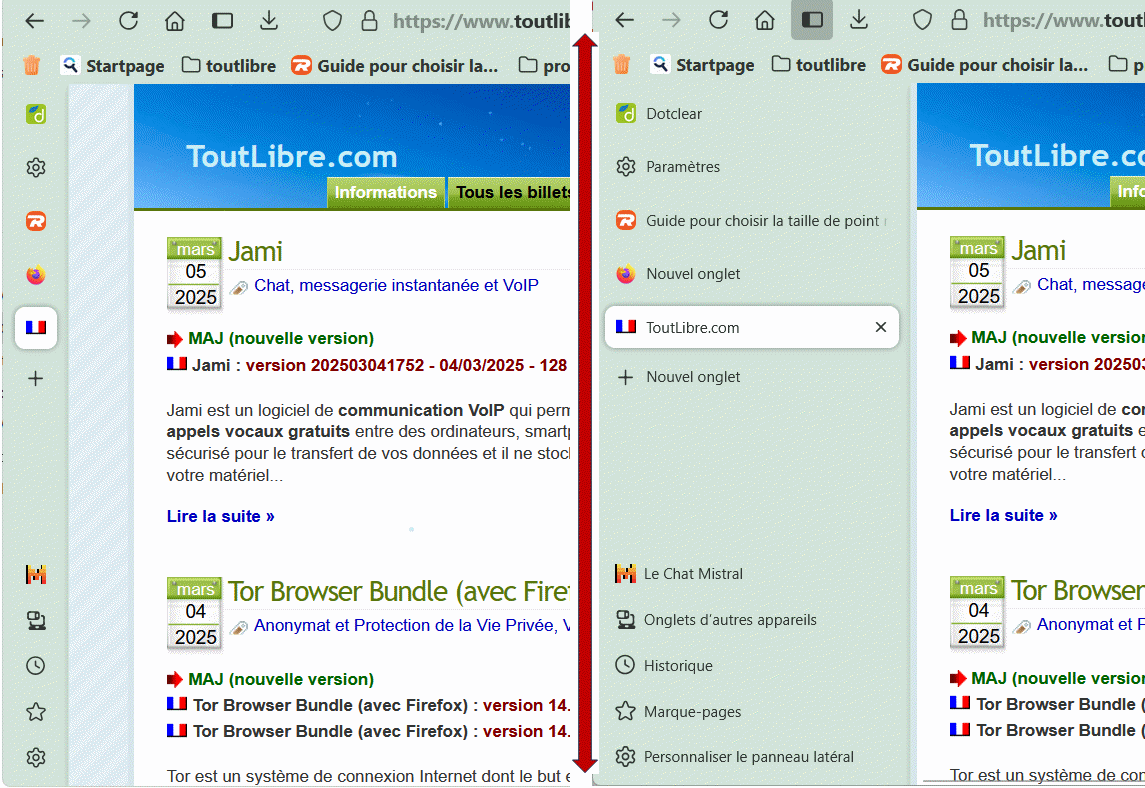The height and width of the screenshot is (788, 1145).
Task: Open Marque-pages in the expanded sidebar
Action: pos(678,711)
